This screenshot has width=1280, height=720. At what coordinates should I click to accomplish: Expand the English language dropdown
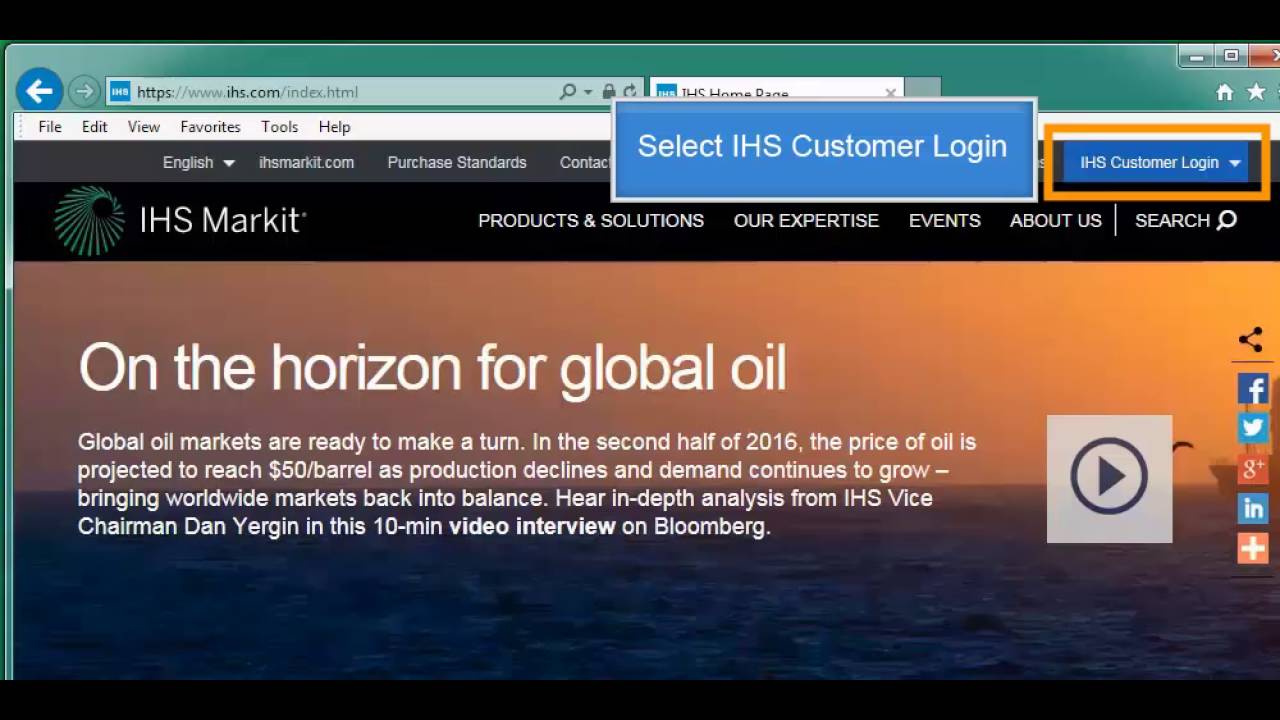click(198, 162)
